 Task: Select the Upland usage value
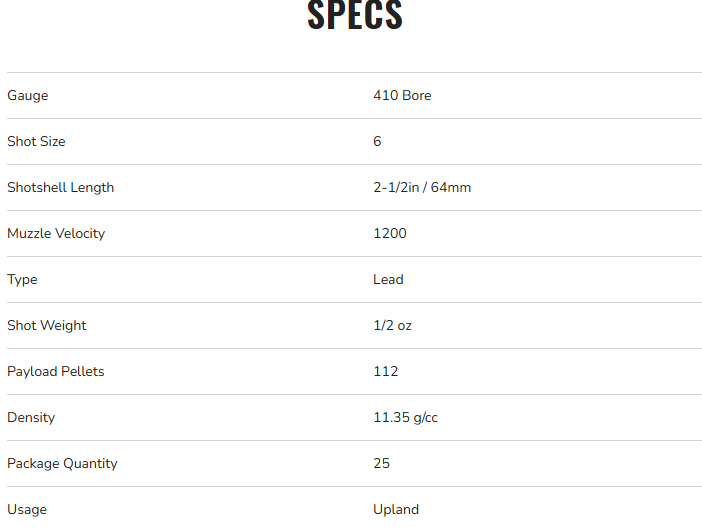[396, 510]
